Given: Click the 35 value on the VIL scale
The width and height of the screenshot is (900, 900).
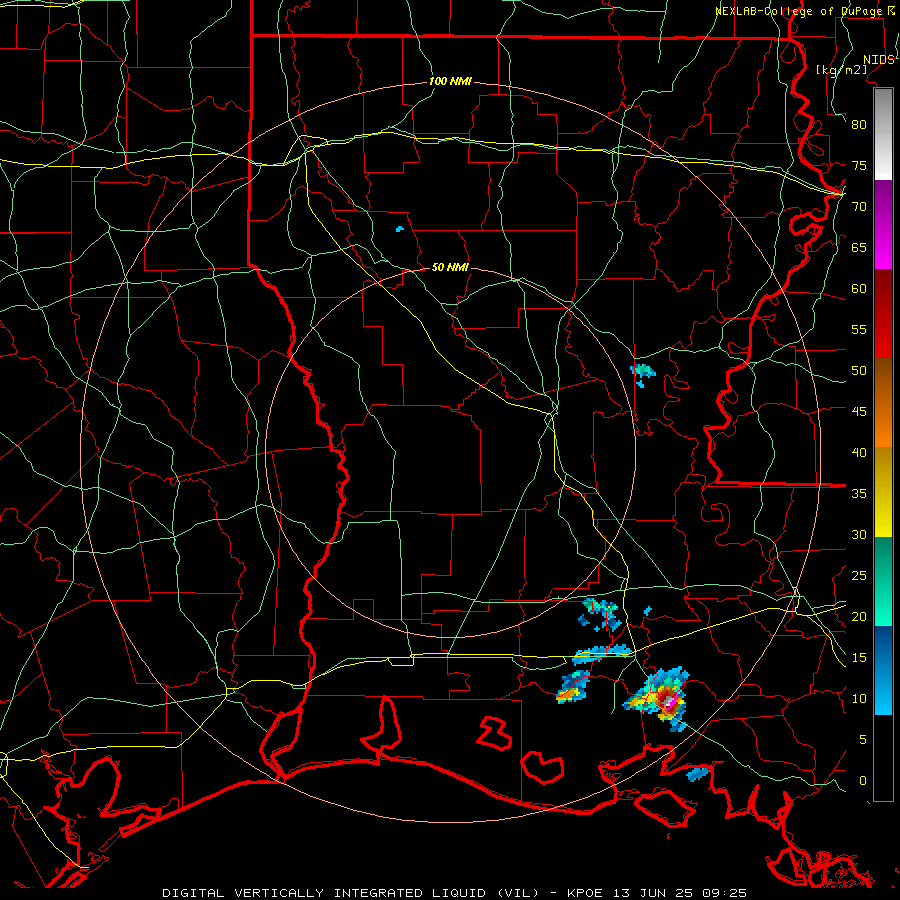Looking at the screenshot, I should pos(859,494).
